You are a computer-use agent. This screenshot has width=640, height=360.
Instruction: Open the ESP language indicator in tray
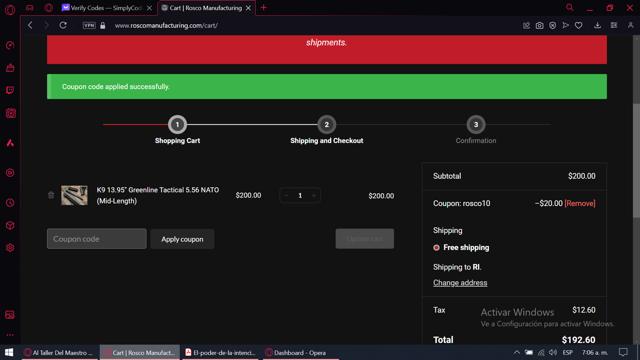(567, 352)
